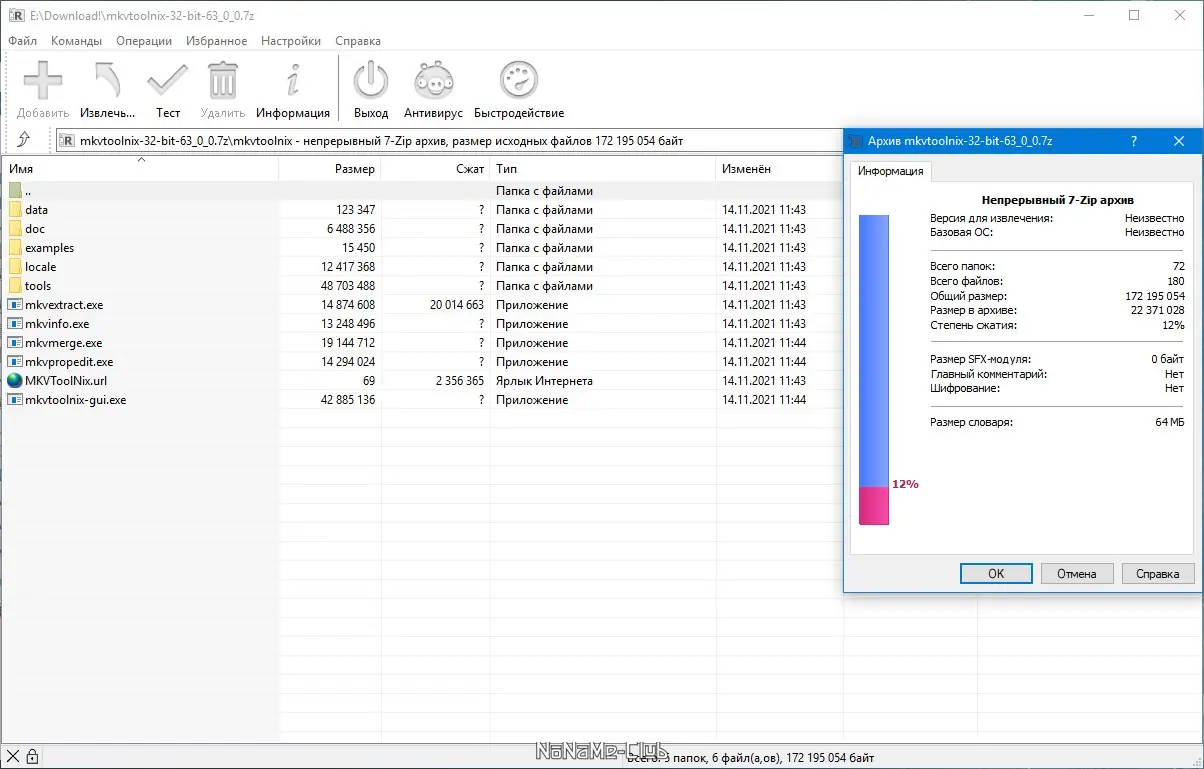Open the Операции menu
Screen dimensions: 1204x769
tap(144, 41)
